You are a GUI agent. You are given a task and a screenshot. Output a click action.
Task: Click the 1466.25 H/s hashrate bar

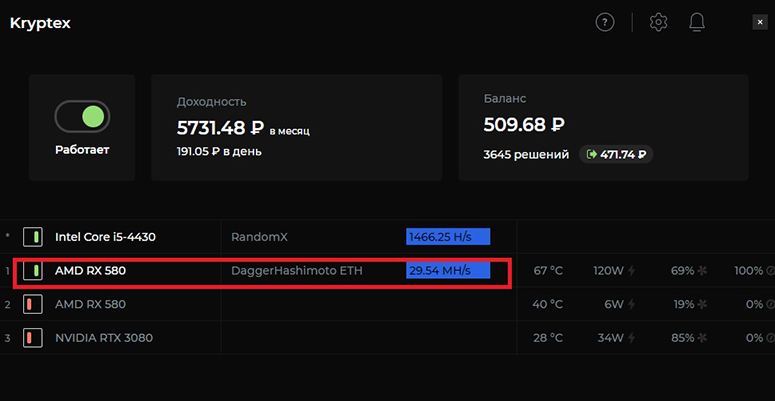(x=448, y=237)
